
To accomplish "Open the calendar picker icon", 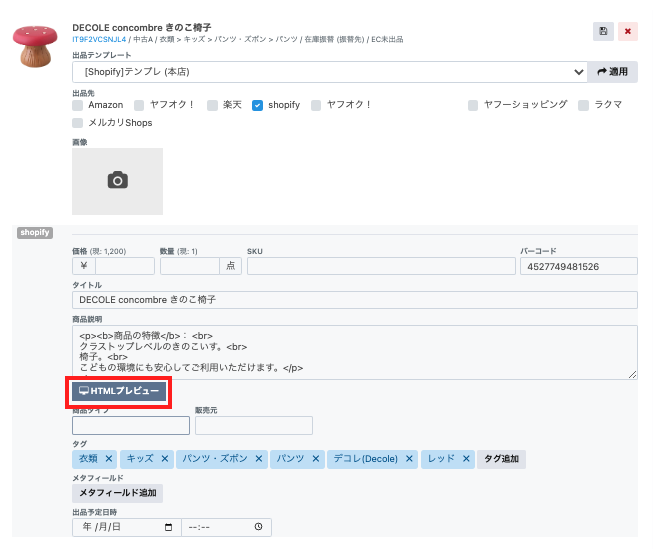I will [168, 527].
